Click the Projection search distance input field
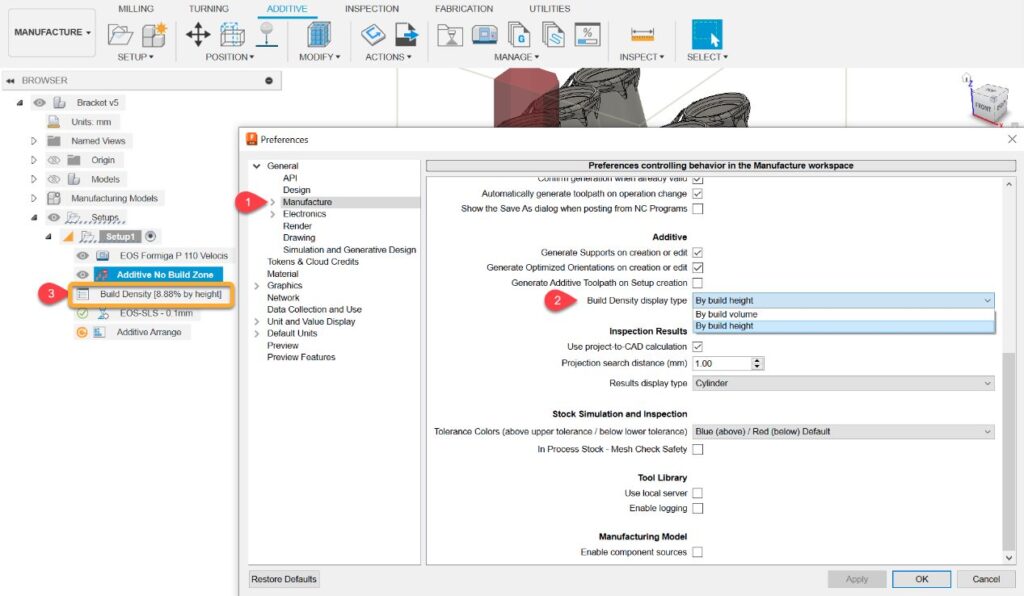Screen dimensions: 1024x596 coord(722,364)
